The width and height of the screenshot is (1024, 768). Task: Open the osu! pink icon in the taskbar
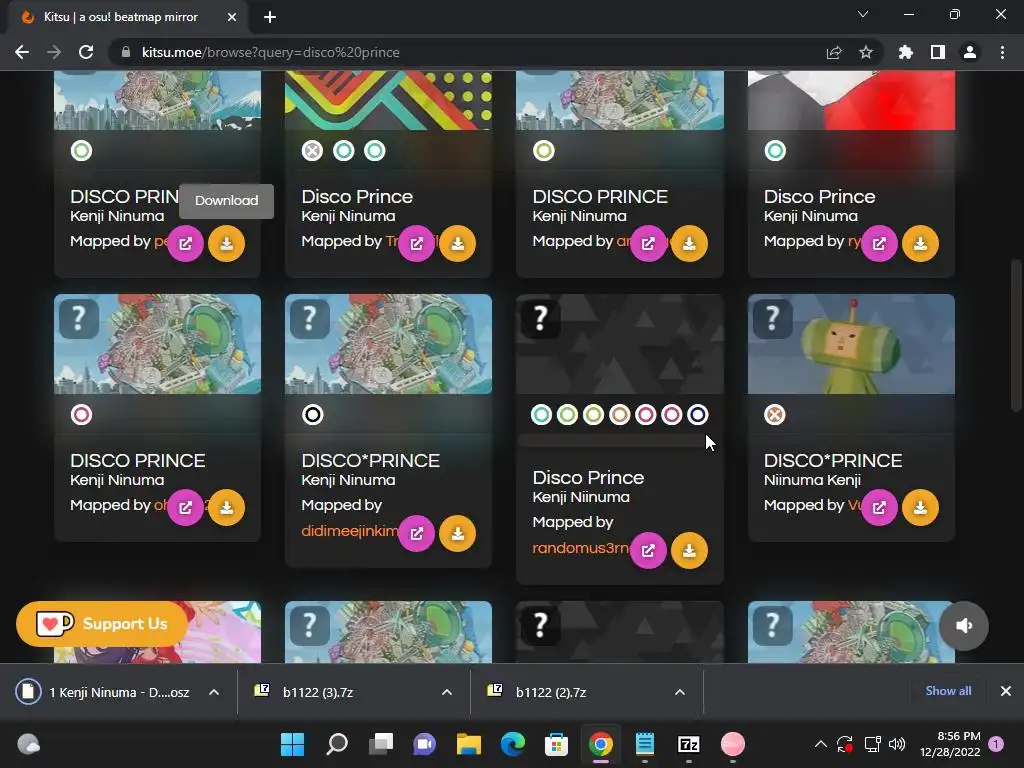click(732, 744)
